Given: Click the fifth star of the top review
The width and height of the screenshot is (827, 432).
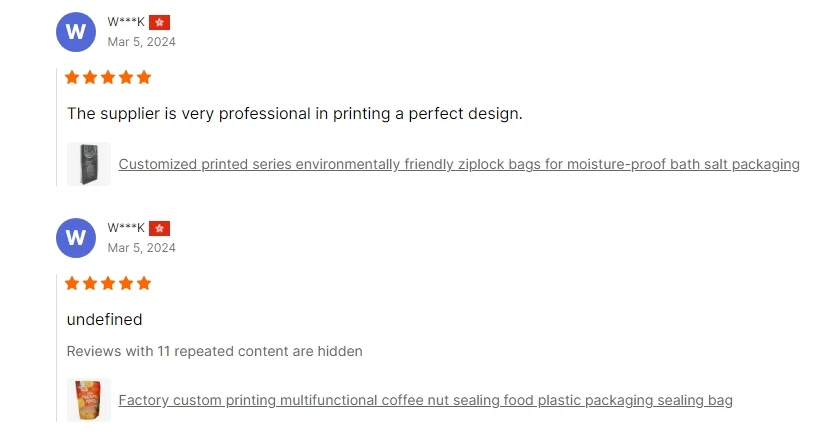Looking at the screenshot, I should (144, 77).
